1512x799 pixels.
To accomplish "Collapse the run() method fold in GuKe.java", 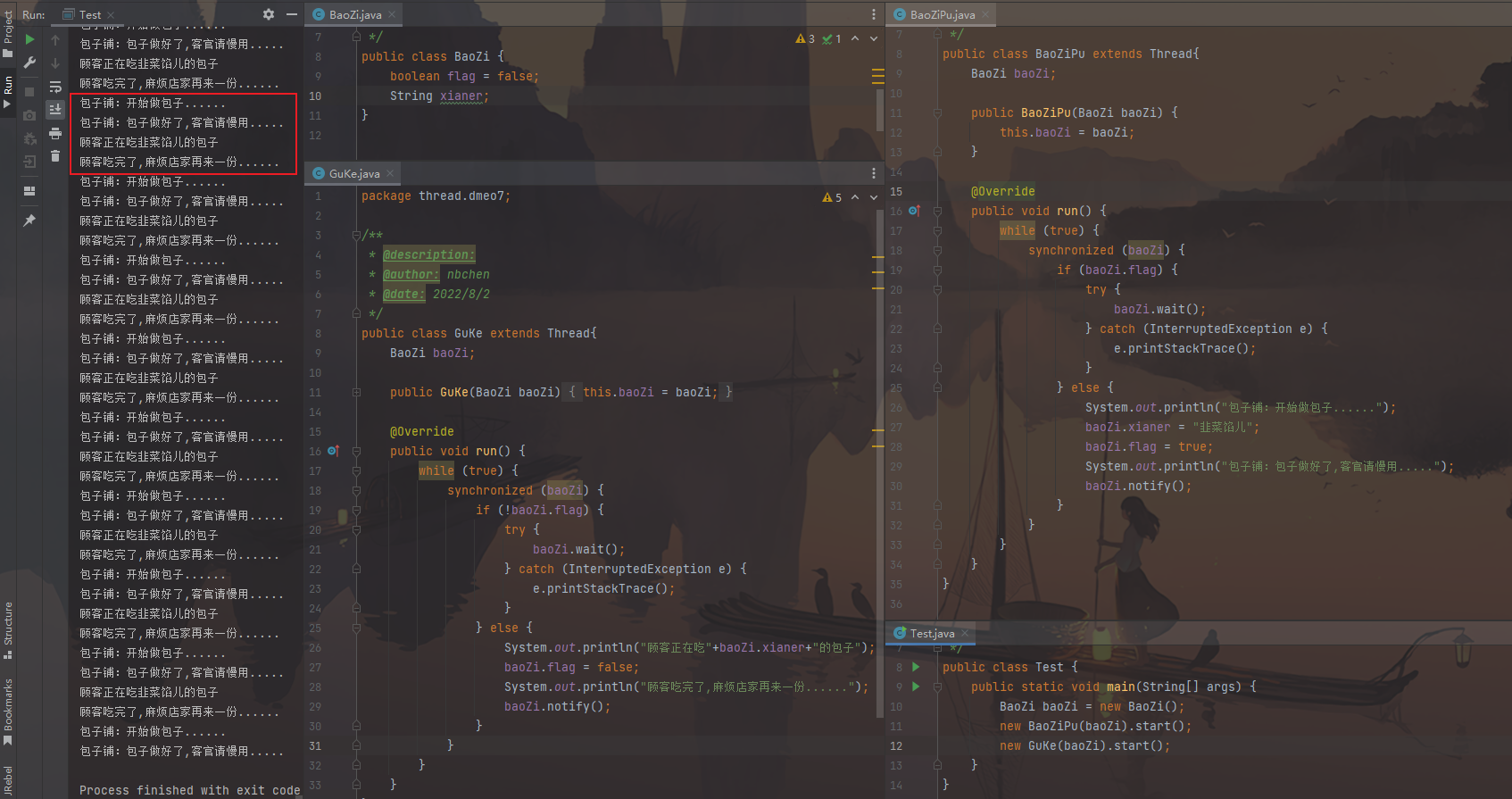I will point(356,452).
